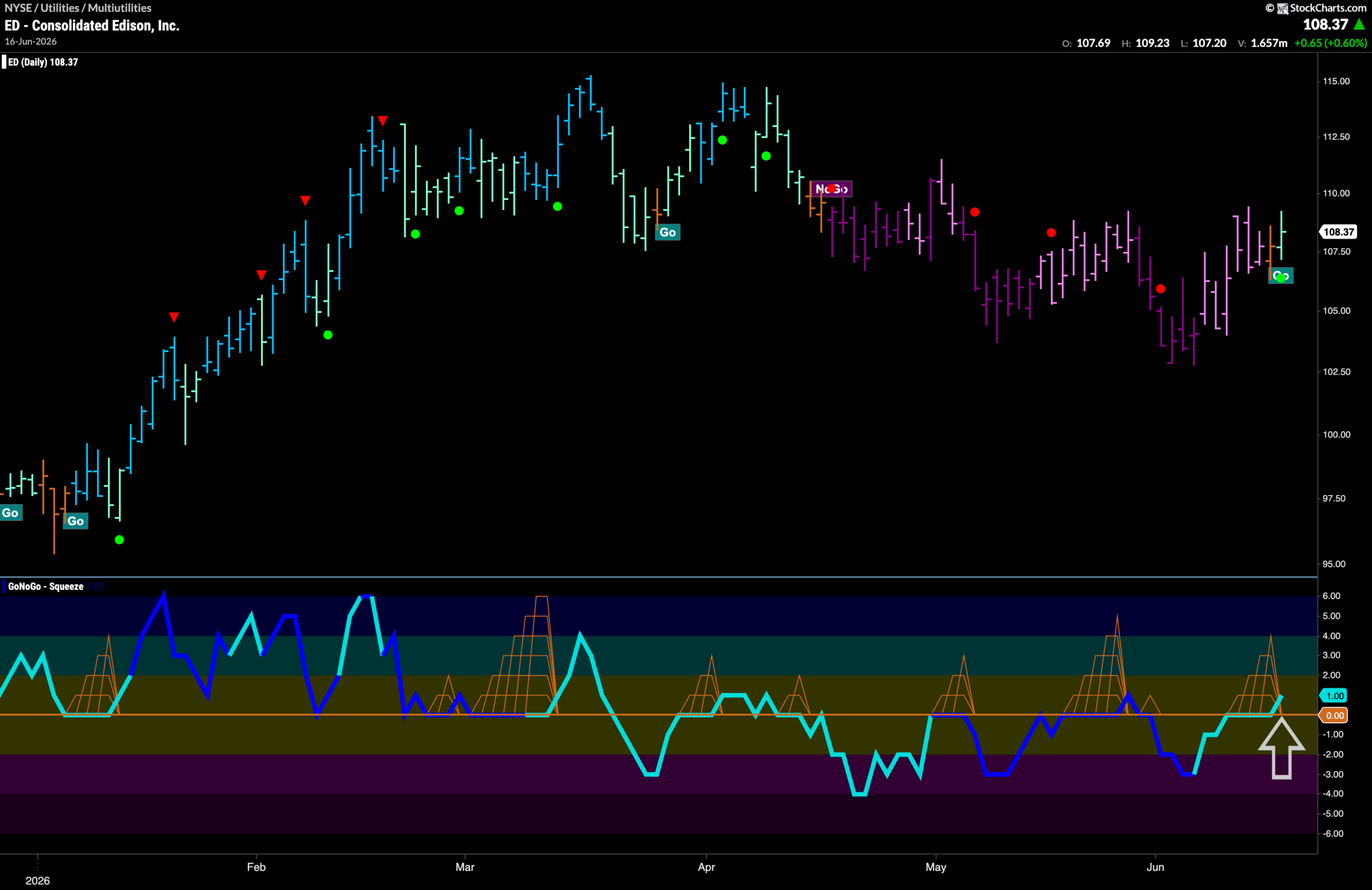1372x890 pixels.
Task: Click the 6.00 oscillator axis label
Action: tap(1332, 596)
